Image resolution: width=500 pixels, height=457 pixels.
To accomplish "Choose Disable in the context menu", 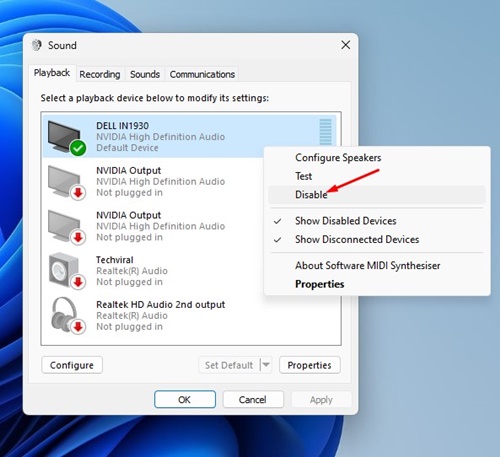I will point(377,195).
